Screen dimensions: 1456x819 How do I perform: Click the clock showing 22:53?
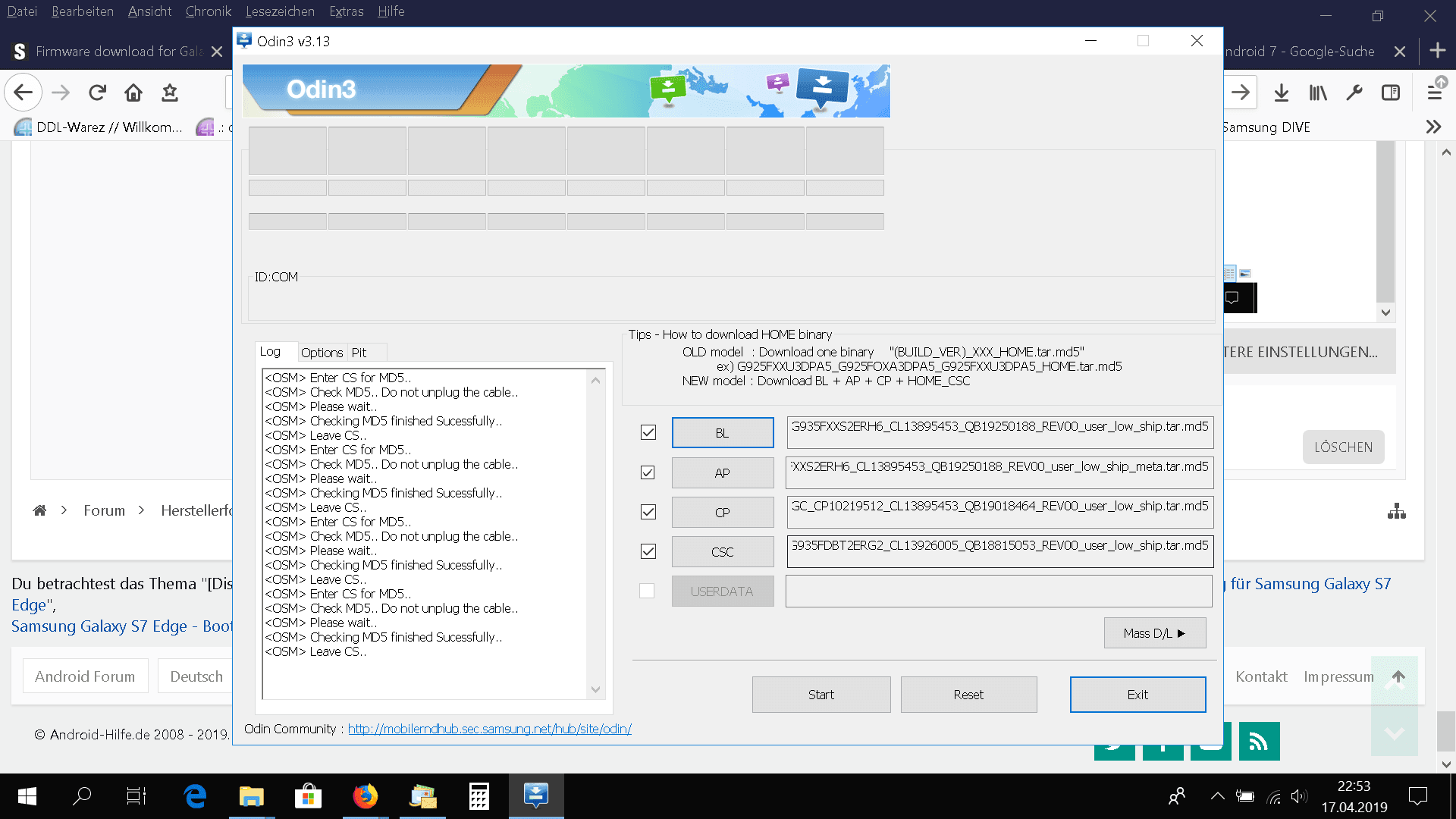[x=1354, y=786]
